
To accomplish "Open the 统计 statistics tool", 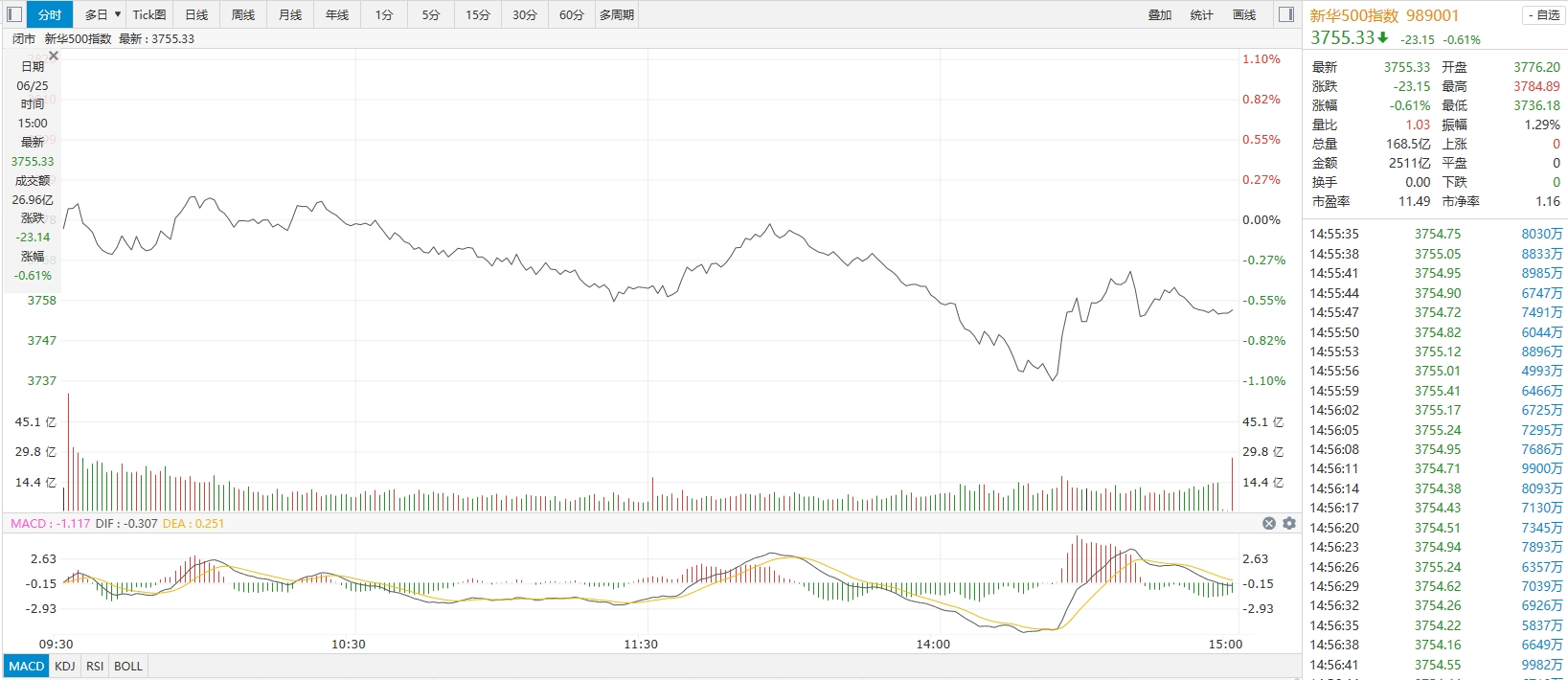I will 1202,14.
